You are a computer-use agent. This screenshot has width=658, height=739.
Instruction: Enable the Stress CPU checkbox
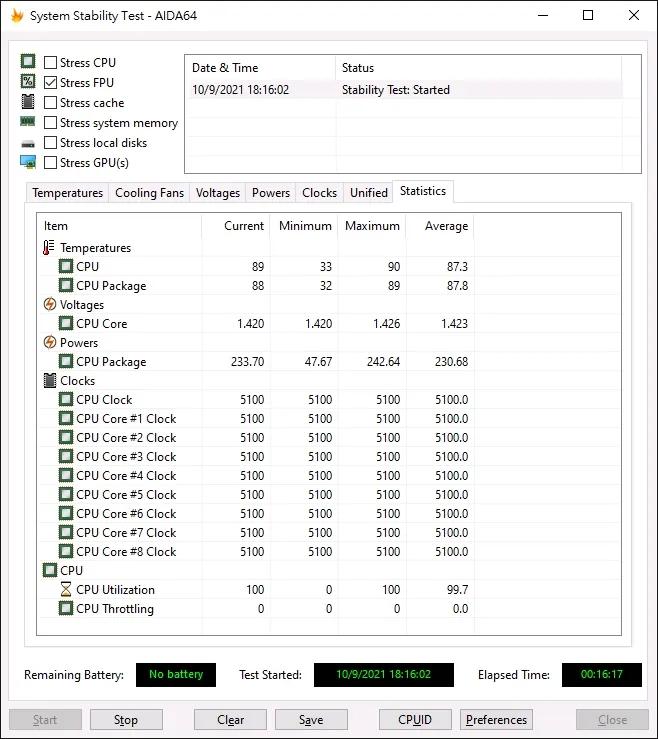50,62
